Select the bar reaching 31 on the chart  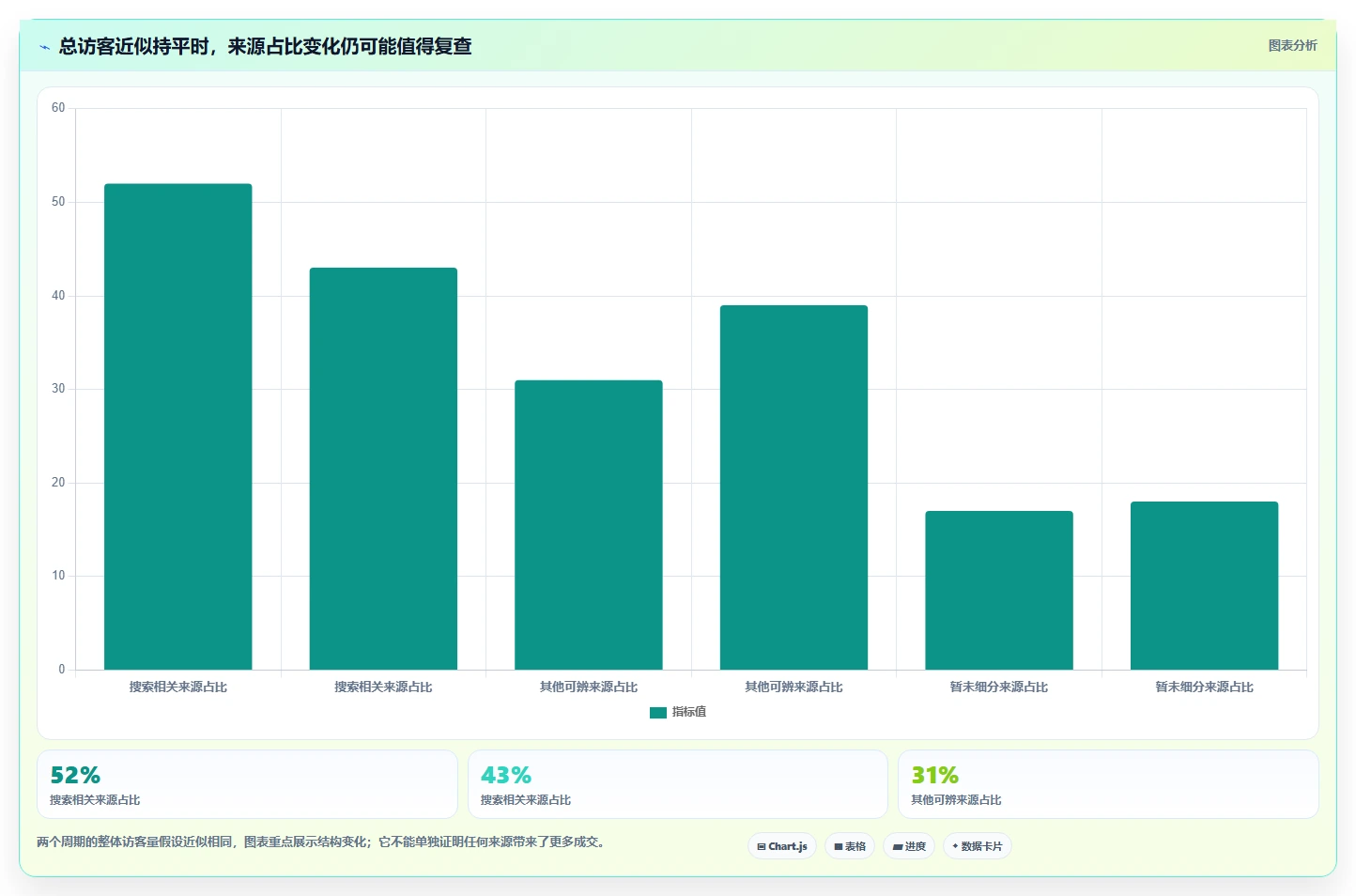[589, 525]
